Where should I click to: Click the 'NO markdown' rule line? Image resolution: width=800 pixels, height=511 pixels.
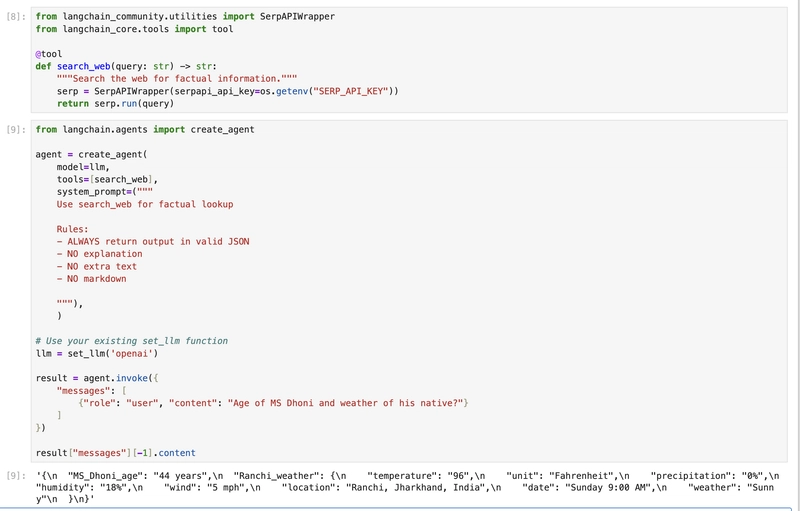[92, 279]
